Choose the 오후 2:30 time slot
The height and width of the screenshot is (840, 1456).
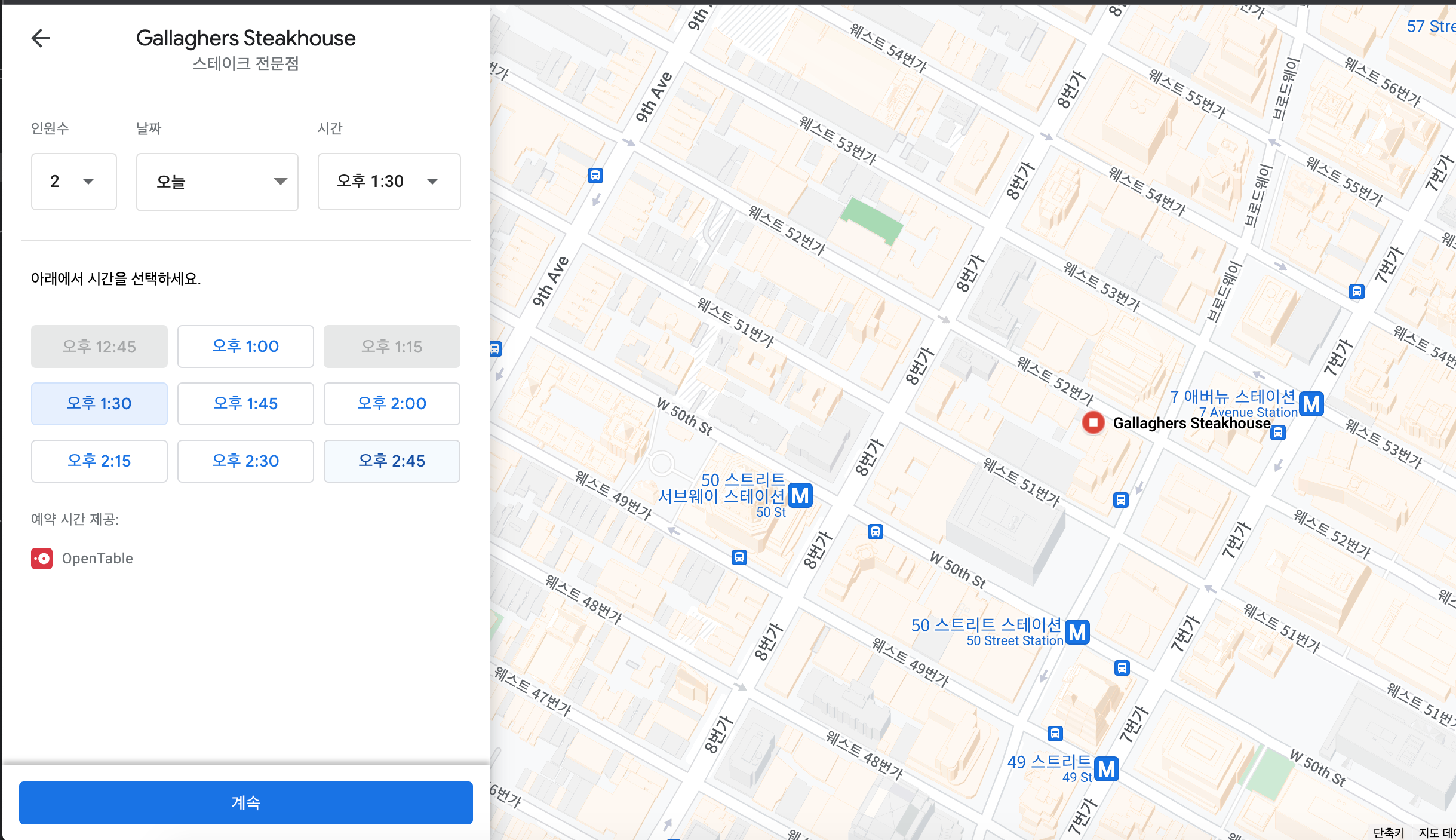click(245, 461)
